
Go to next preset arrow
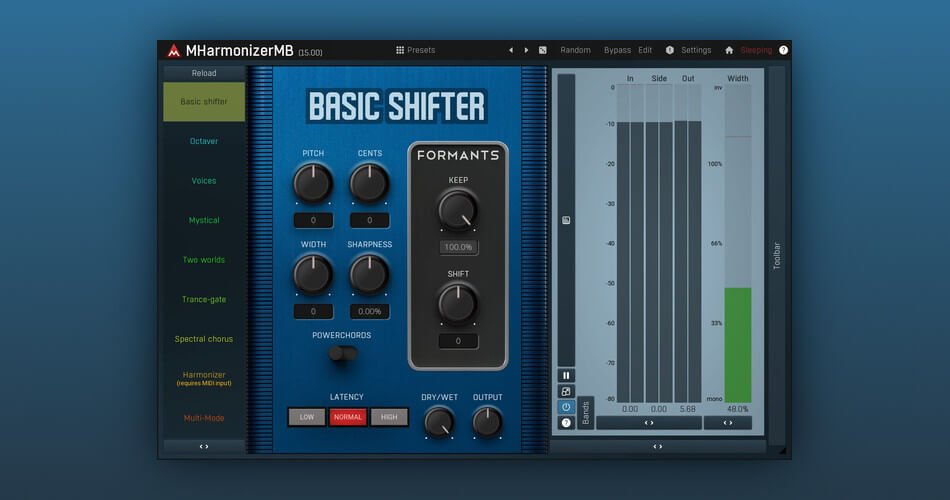(x=526, y=50)
